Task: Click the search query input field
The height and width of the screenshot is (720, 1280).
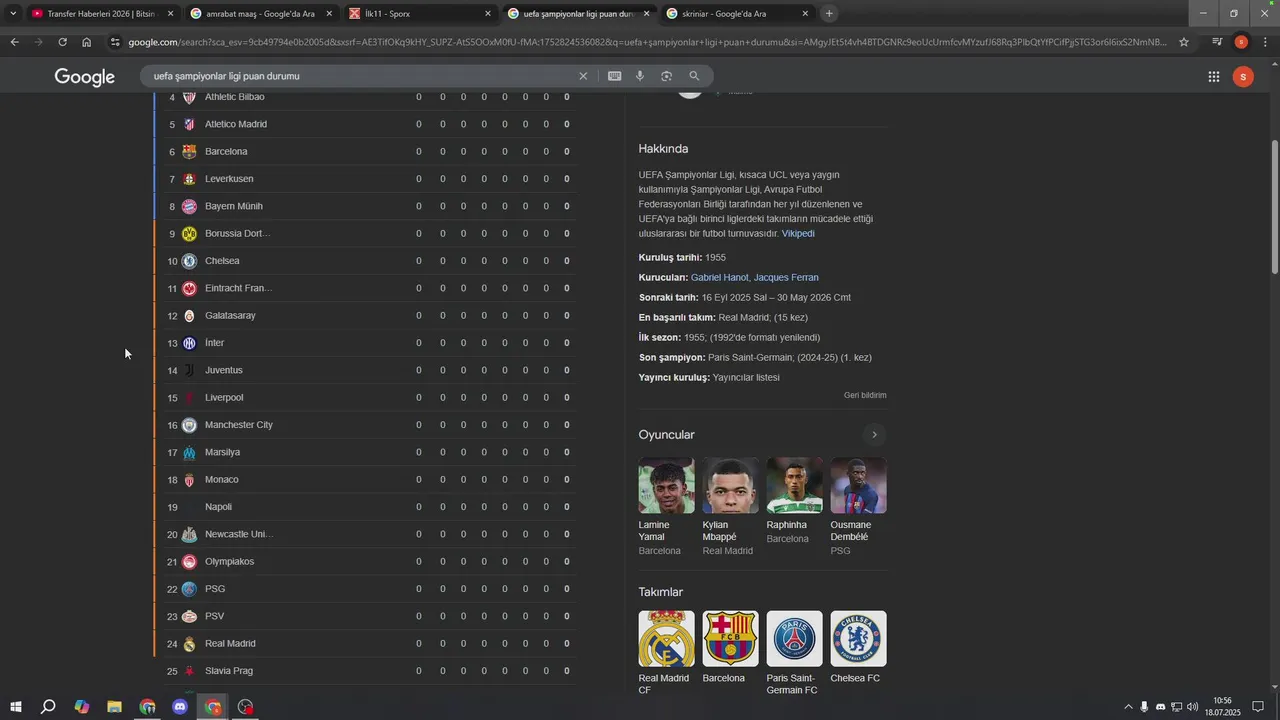Action: click(x=360, y=76)
